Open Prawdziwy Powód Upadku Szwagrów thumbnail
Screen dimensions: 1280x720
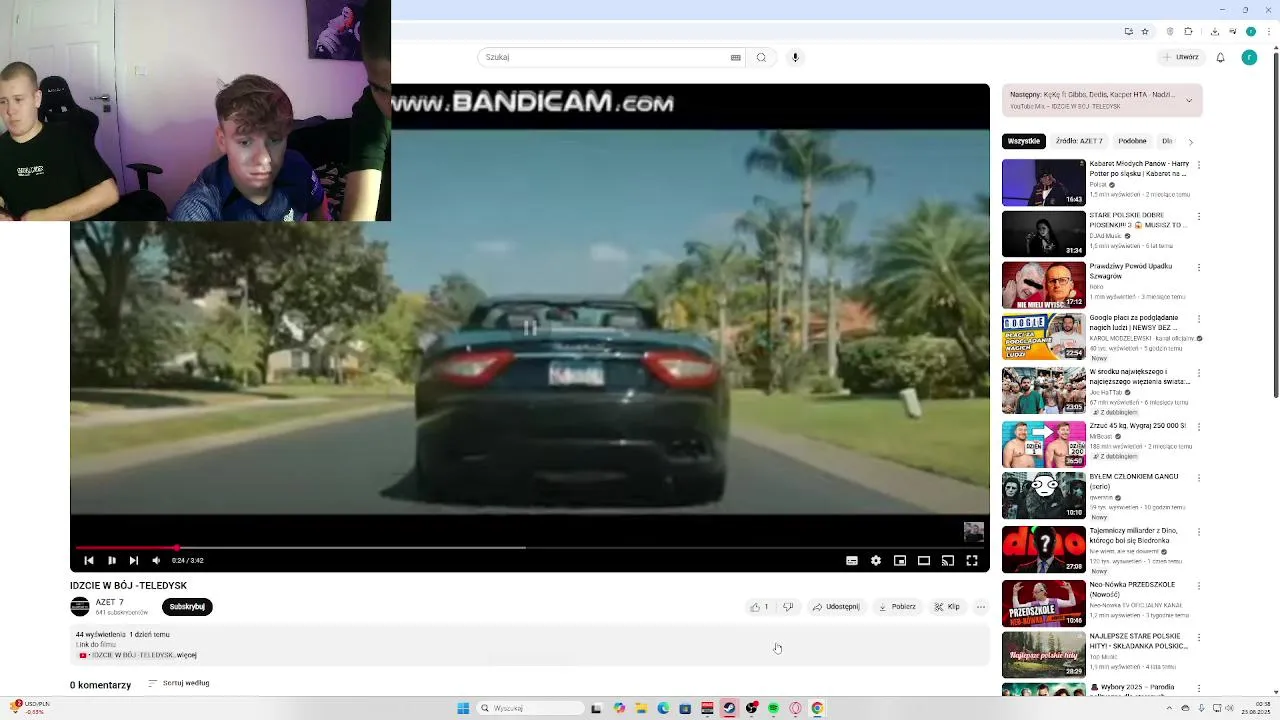tap(1044, 285)
